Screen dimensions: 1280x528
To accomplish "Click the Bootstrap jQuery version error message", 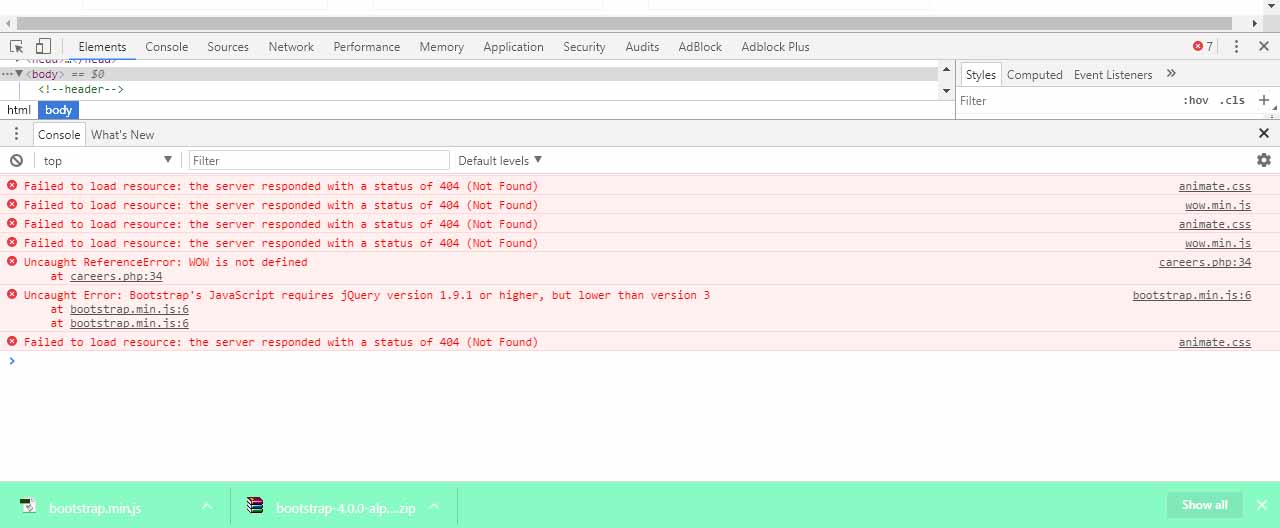I will coord(367,295).
